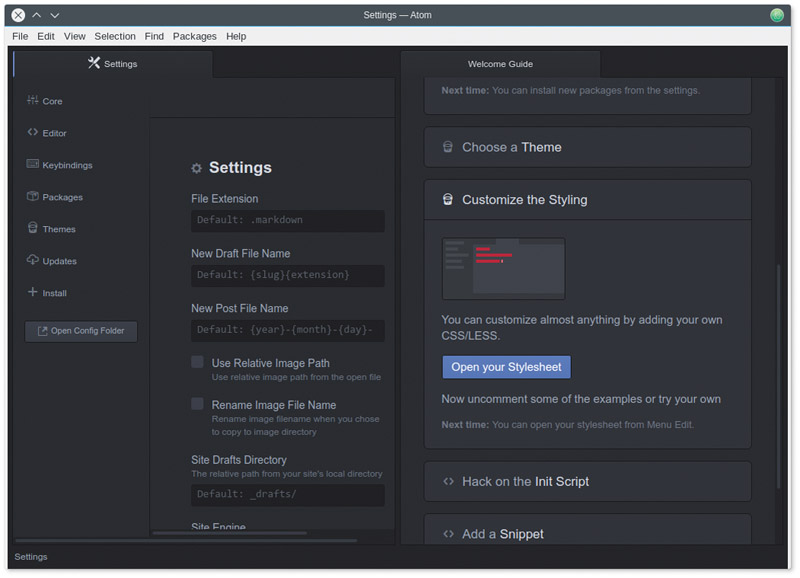The image size is (800, 578).
Task: Close the Atom window
Action: click(x=18, y=15)
